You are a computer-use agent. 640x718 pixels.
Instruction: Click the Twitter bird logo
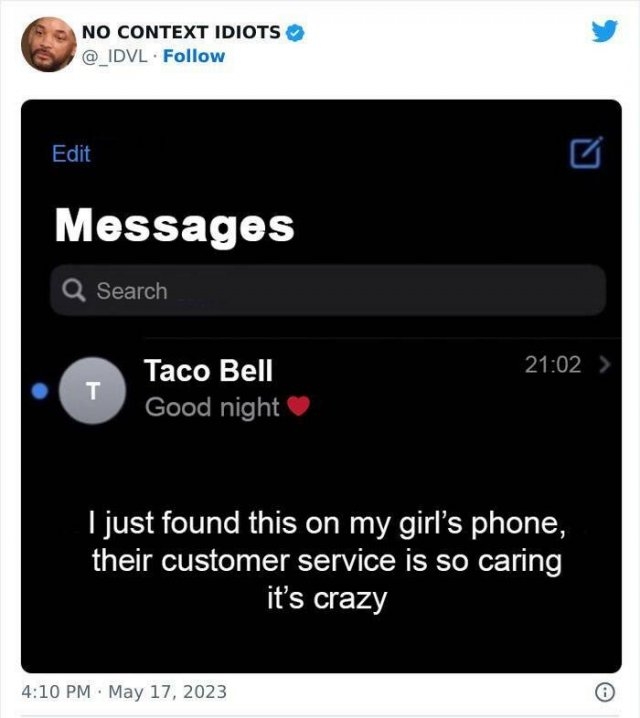tap(604, 31)
